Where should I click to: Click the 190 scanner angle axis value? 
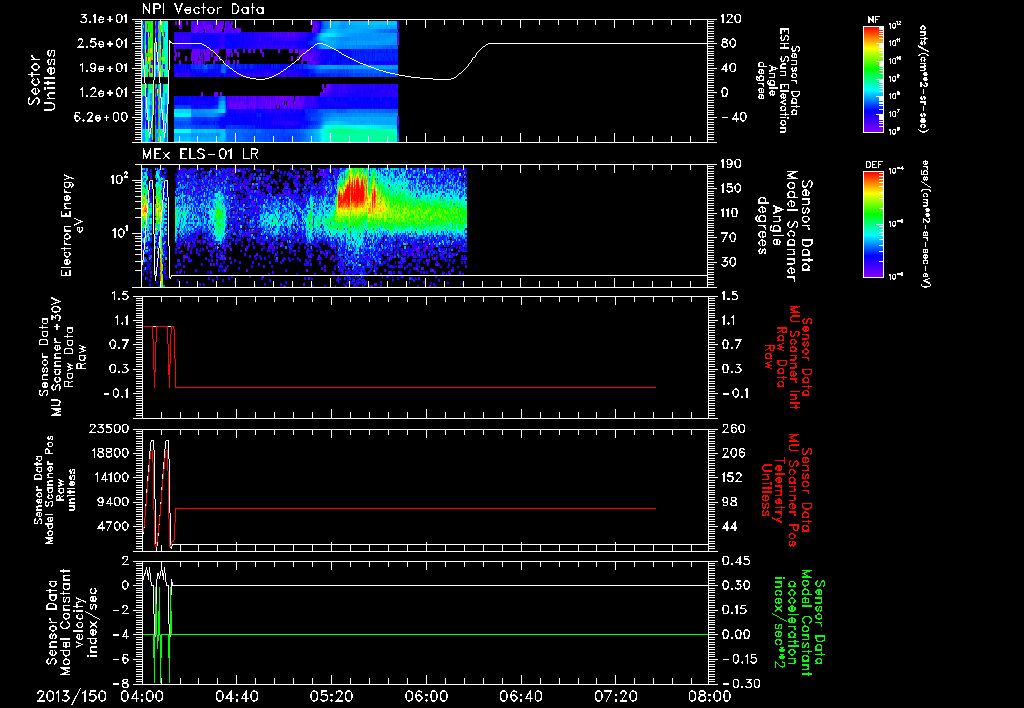click(733, 164)
